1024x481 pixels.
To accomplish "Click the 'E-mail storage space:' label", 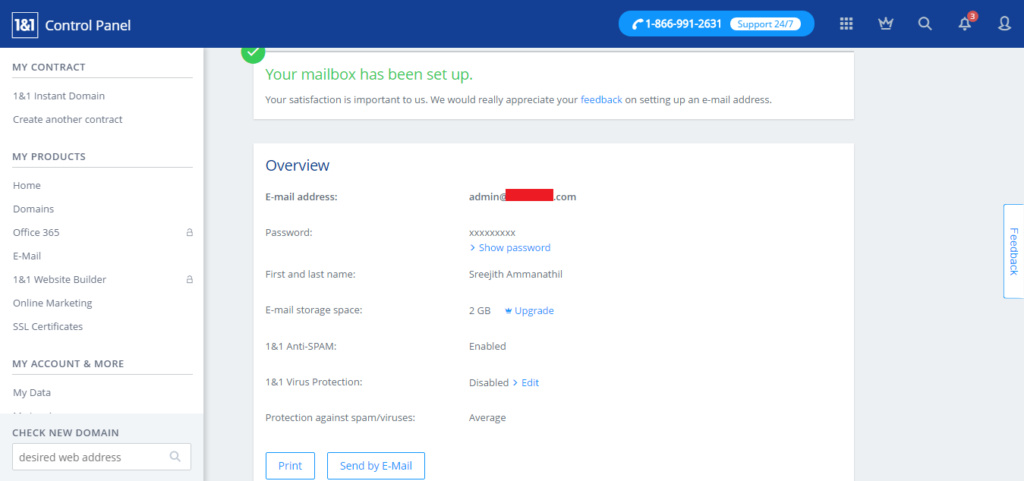I will coord(313,310).
